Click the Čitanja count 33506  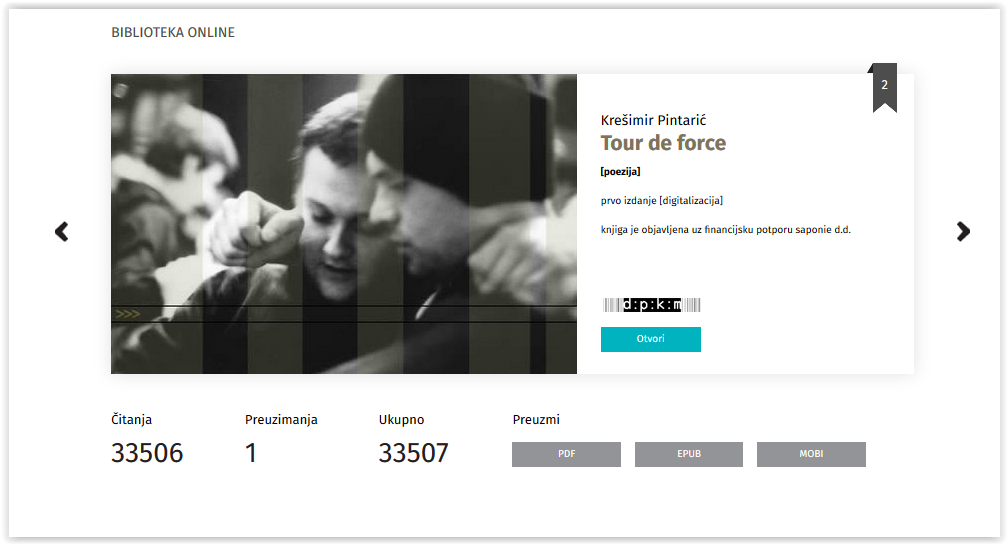pos(147,453)
